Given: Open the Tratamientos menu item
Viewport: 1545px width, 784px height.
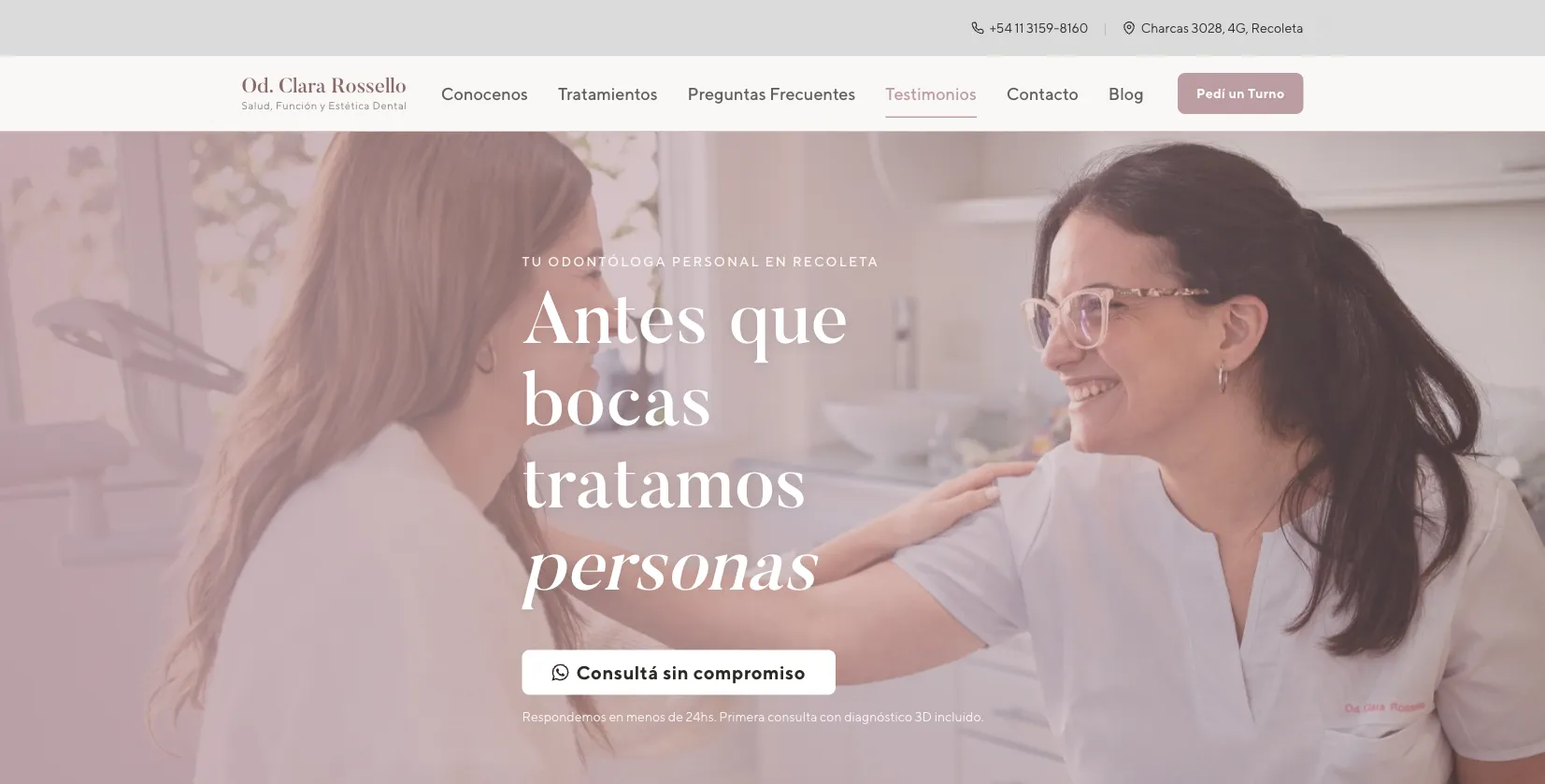Looking at the screenshot, I should click(608, 94).
